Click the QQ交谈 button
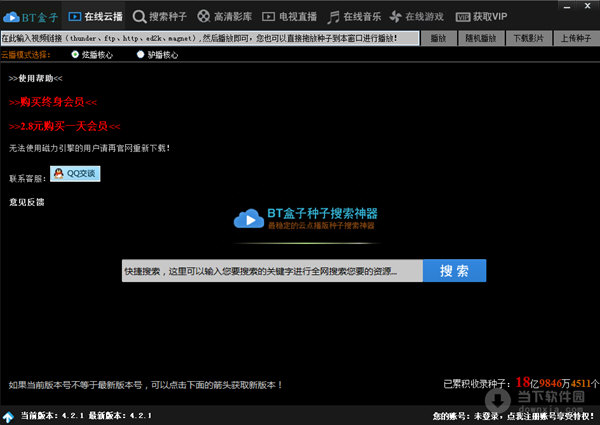Image resolution: width=600 pixels, height=425 pixels. (x=75, y=174)
